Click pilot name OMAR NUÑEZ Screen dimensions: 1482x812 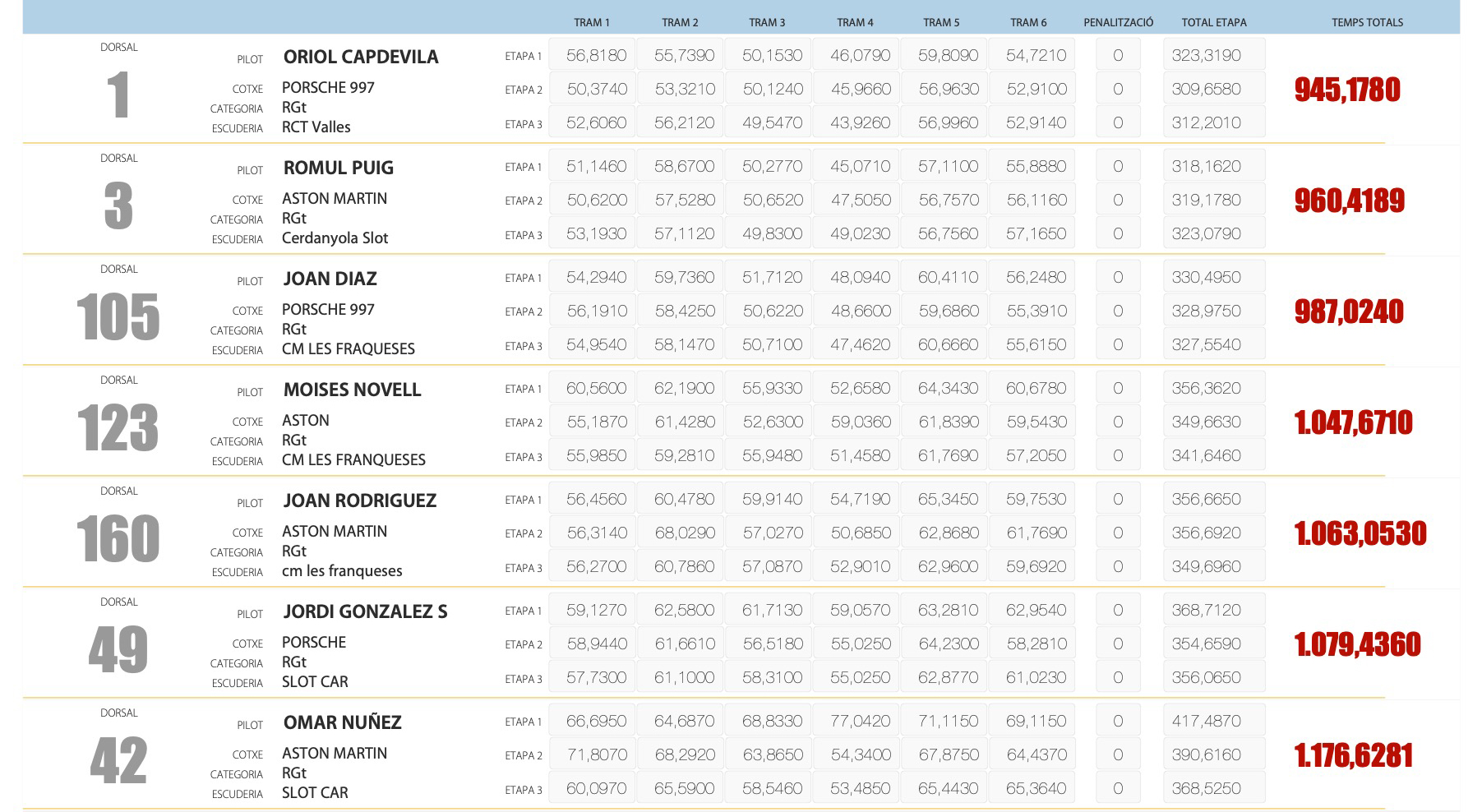point(342,722)
